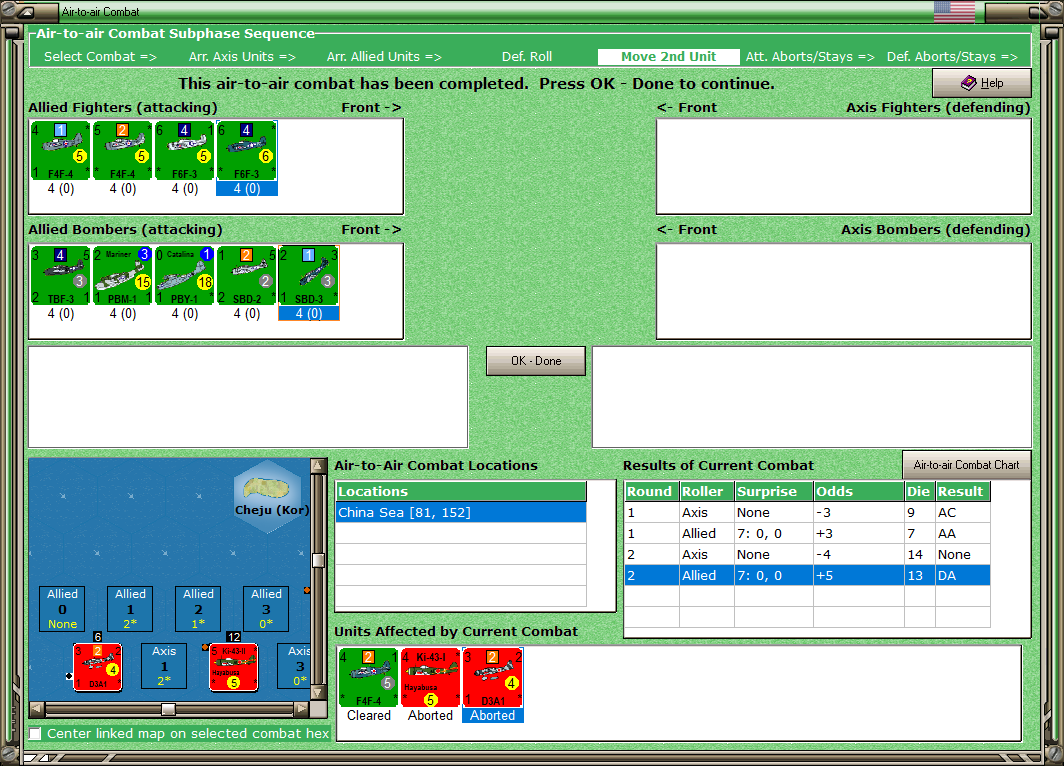This screenshot has height=766, width=1064.
Task: Click the Arr. Axis Units sequence step
Action: point(242,57)
